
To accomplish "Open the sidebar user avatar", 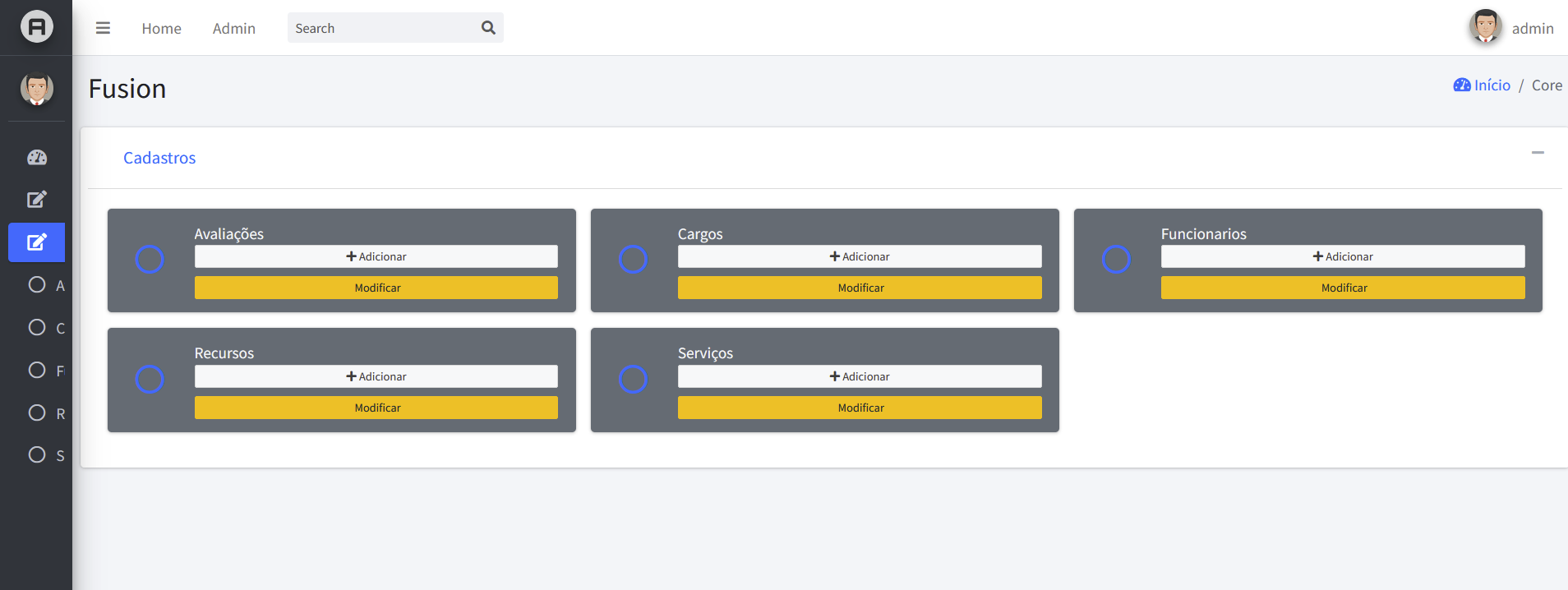I will tap(37, 88).
